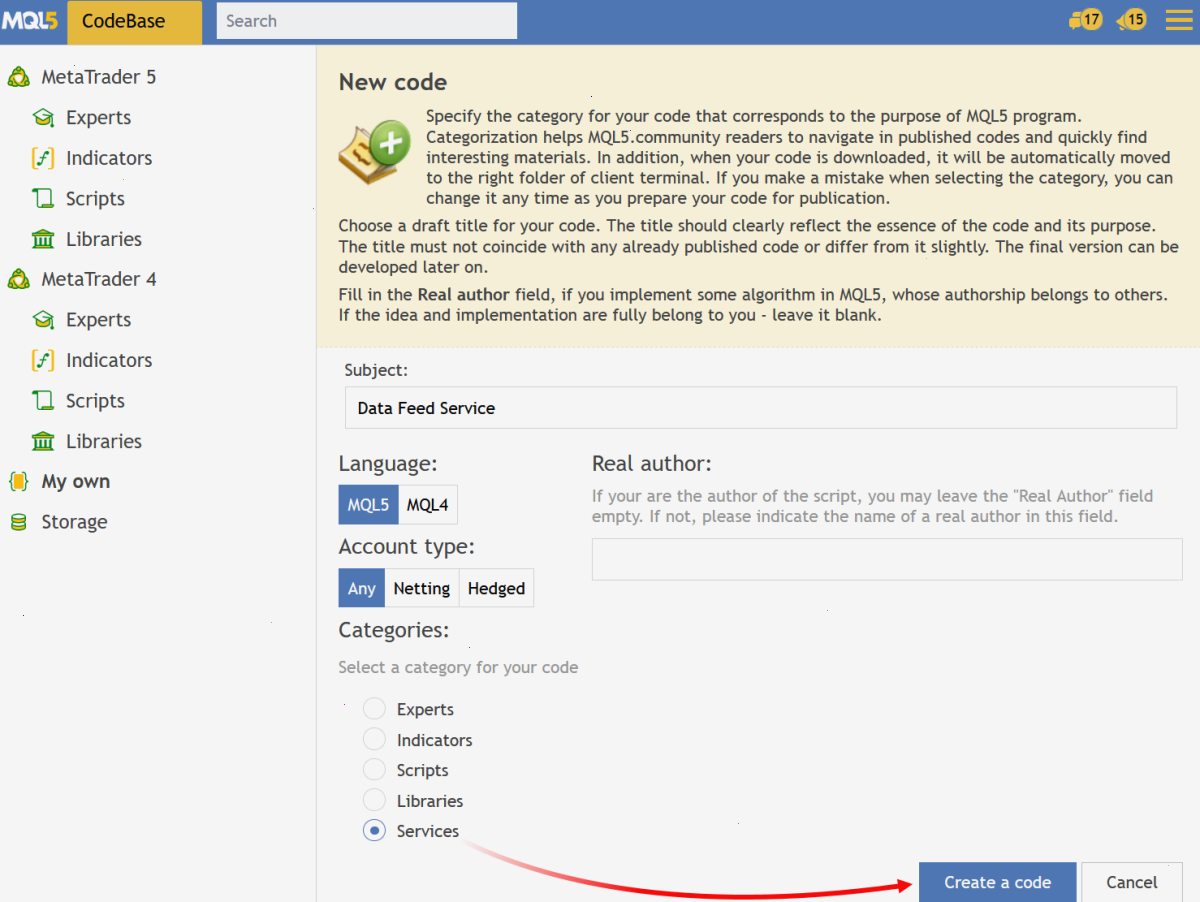
Task: Click the MetaTrader 5 Experts icon
Action: (x=43, y=118)
